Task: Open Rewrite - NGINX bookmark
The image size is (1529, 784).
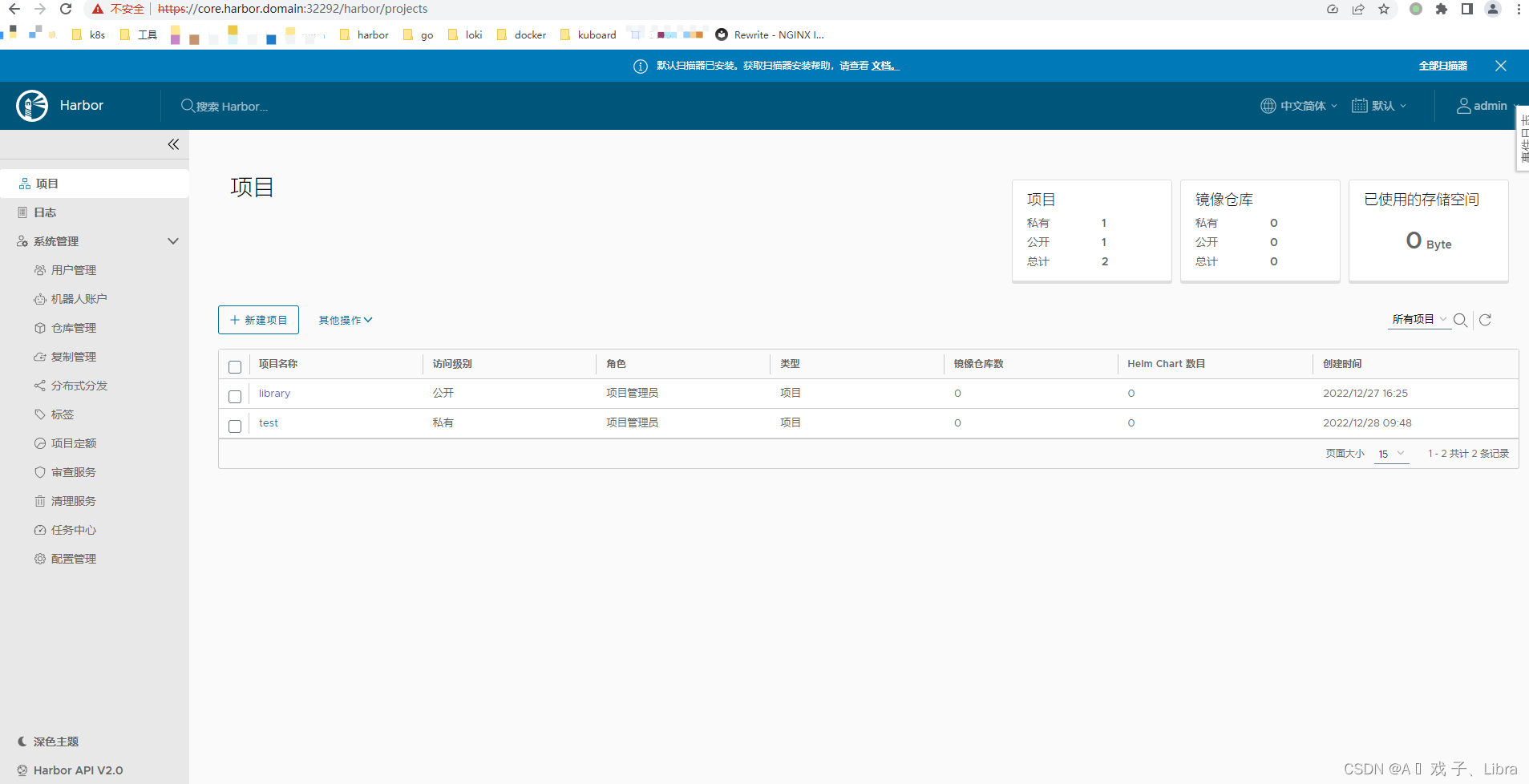Action: (x=770, y=34)
